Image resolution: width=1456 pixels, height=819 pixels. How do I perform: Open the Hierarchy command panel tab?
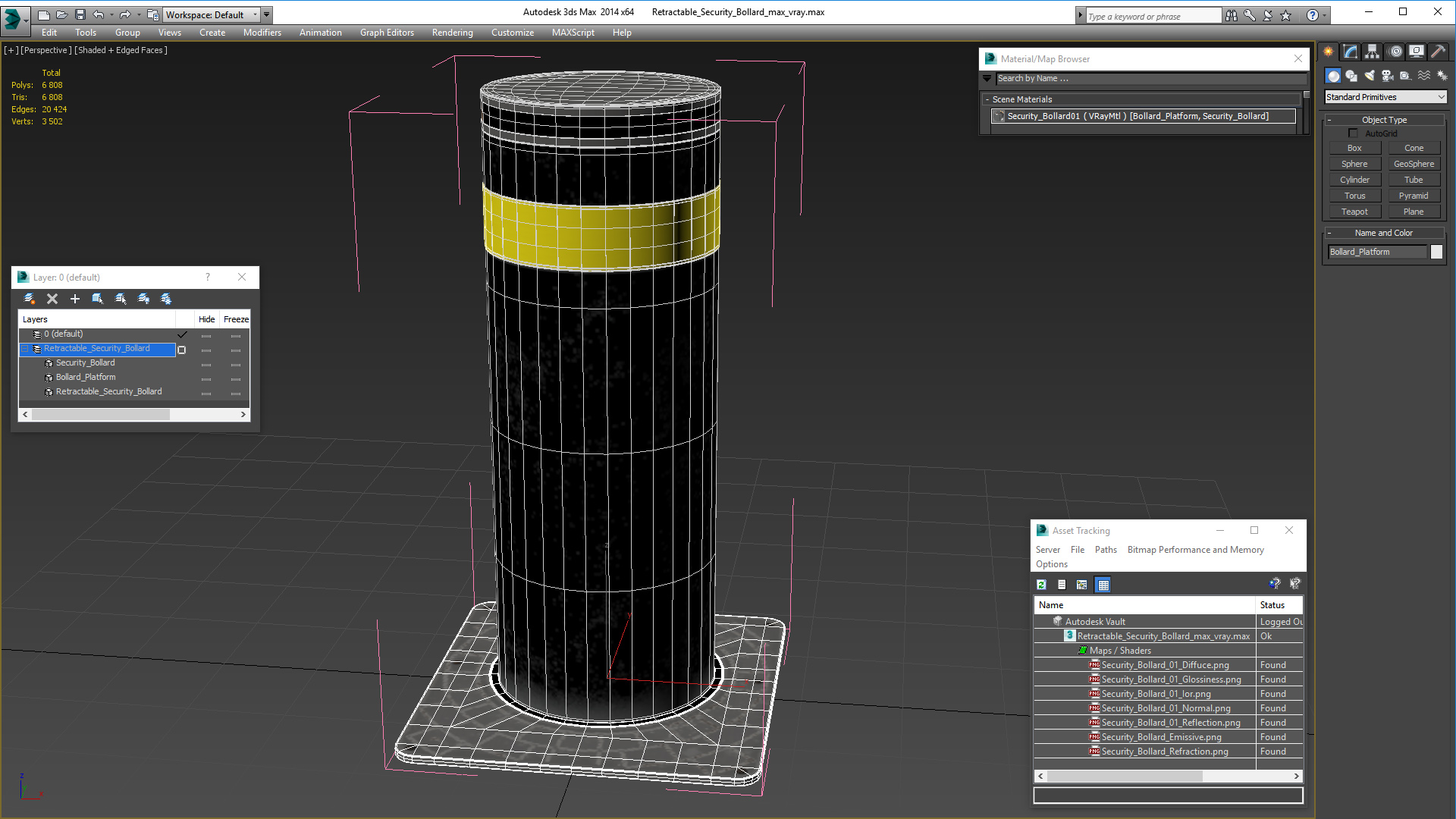point(1373,52)
